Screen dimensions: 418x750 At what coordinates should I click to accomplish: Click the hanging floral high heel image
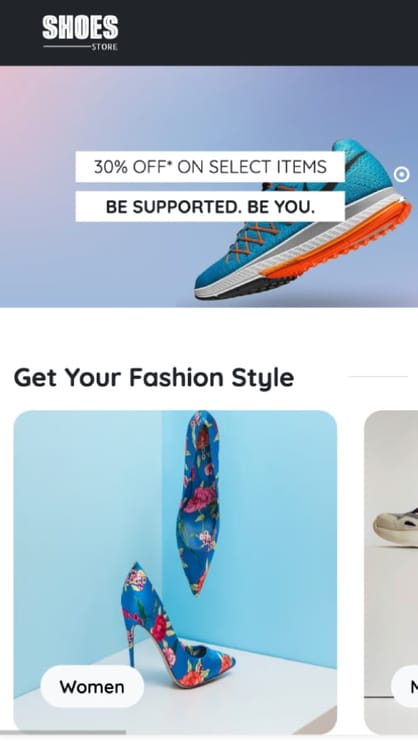coord(198,502)
